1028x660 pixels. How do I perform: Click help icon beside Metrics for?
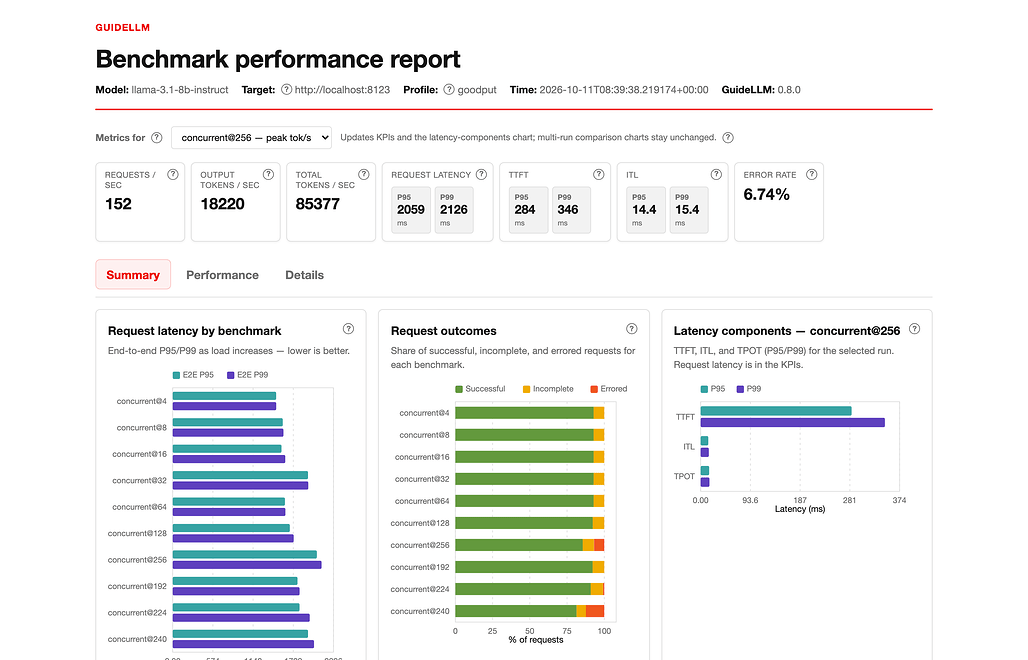[157, 138]
